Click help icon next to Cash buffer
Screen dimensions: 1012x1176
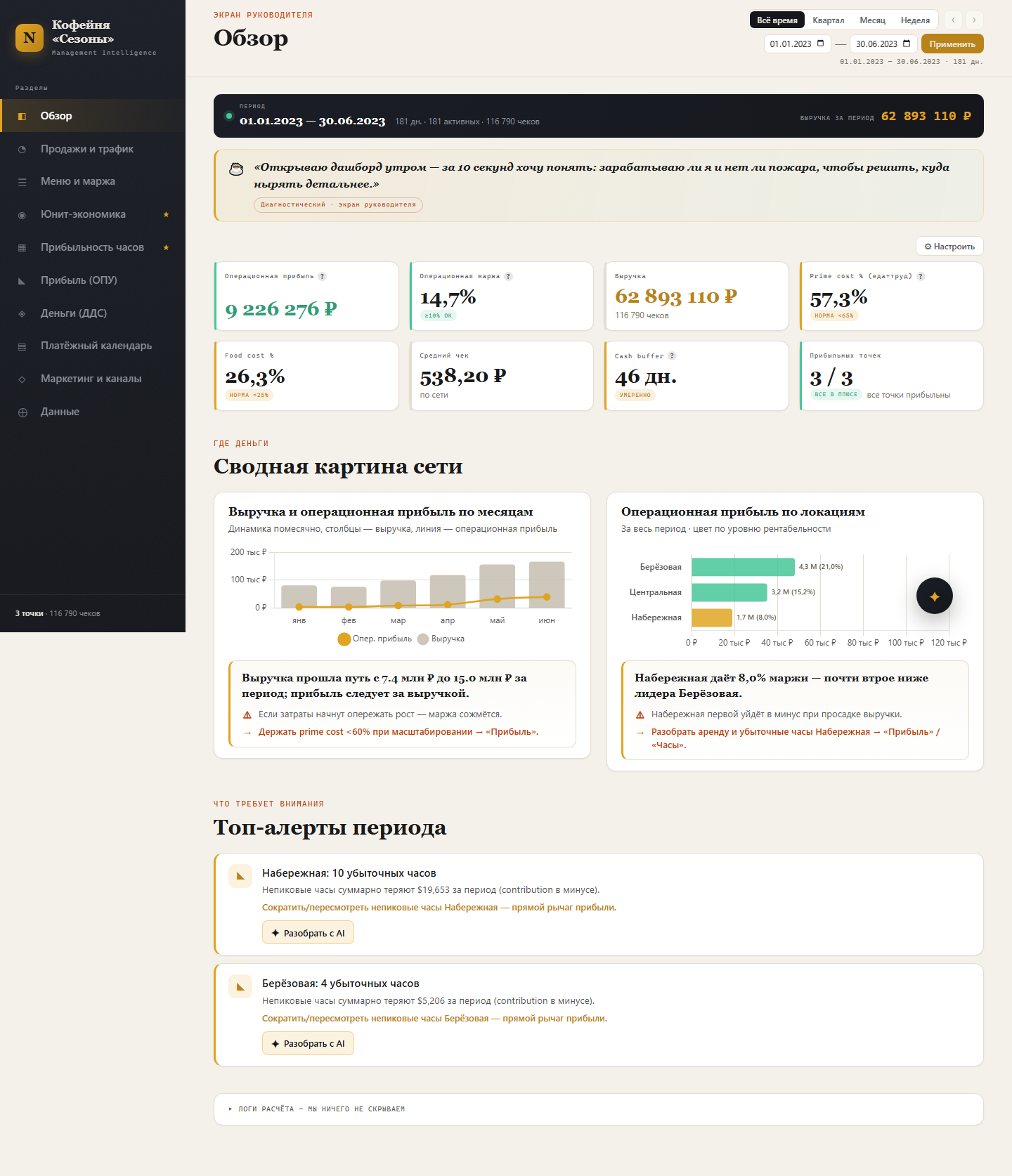672,355
